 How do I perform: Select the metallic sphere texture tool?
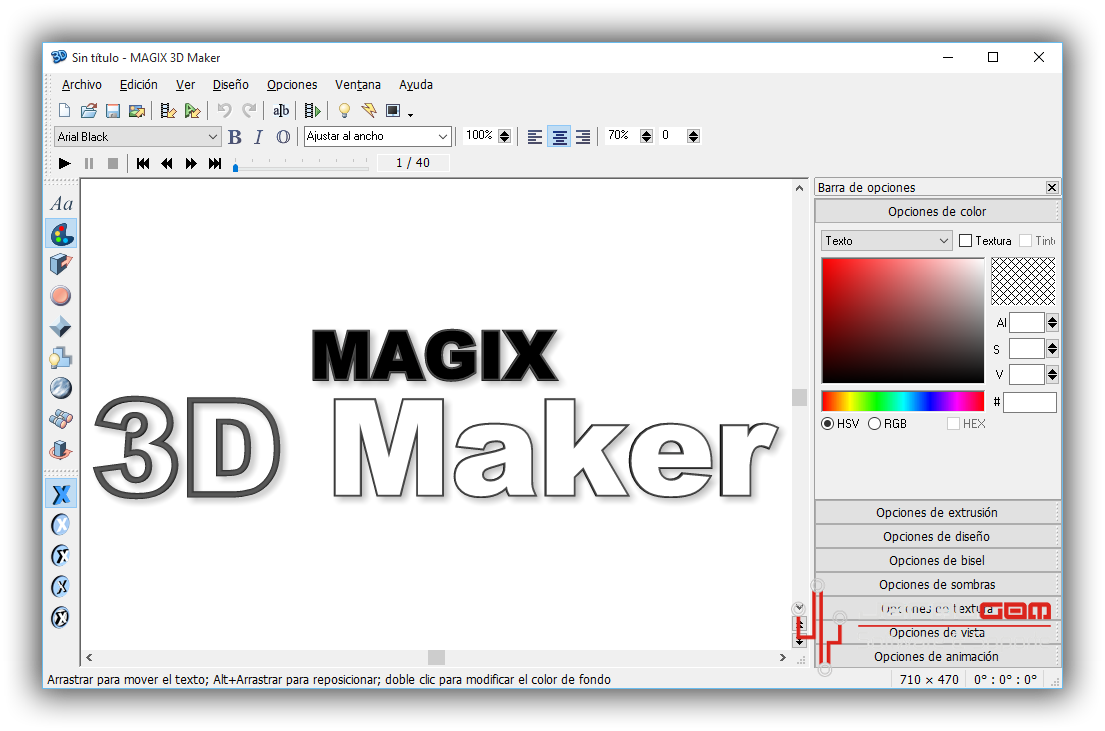[61, 388]
